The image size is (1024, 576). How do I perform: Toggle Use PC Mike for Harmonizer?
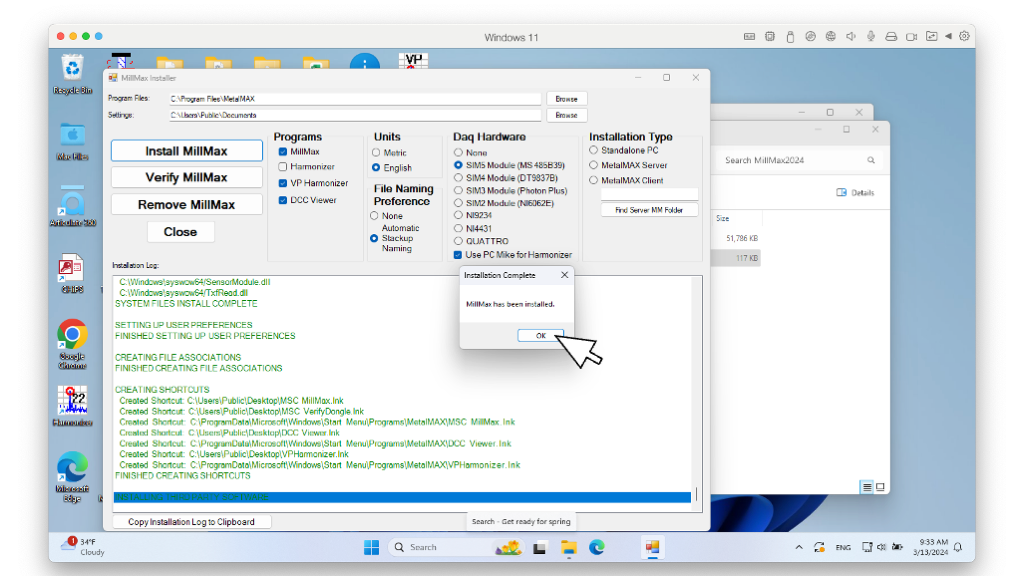458,255
